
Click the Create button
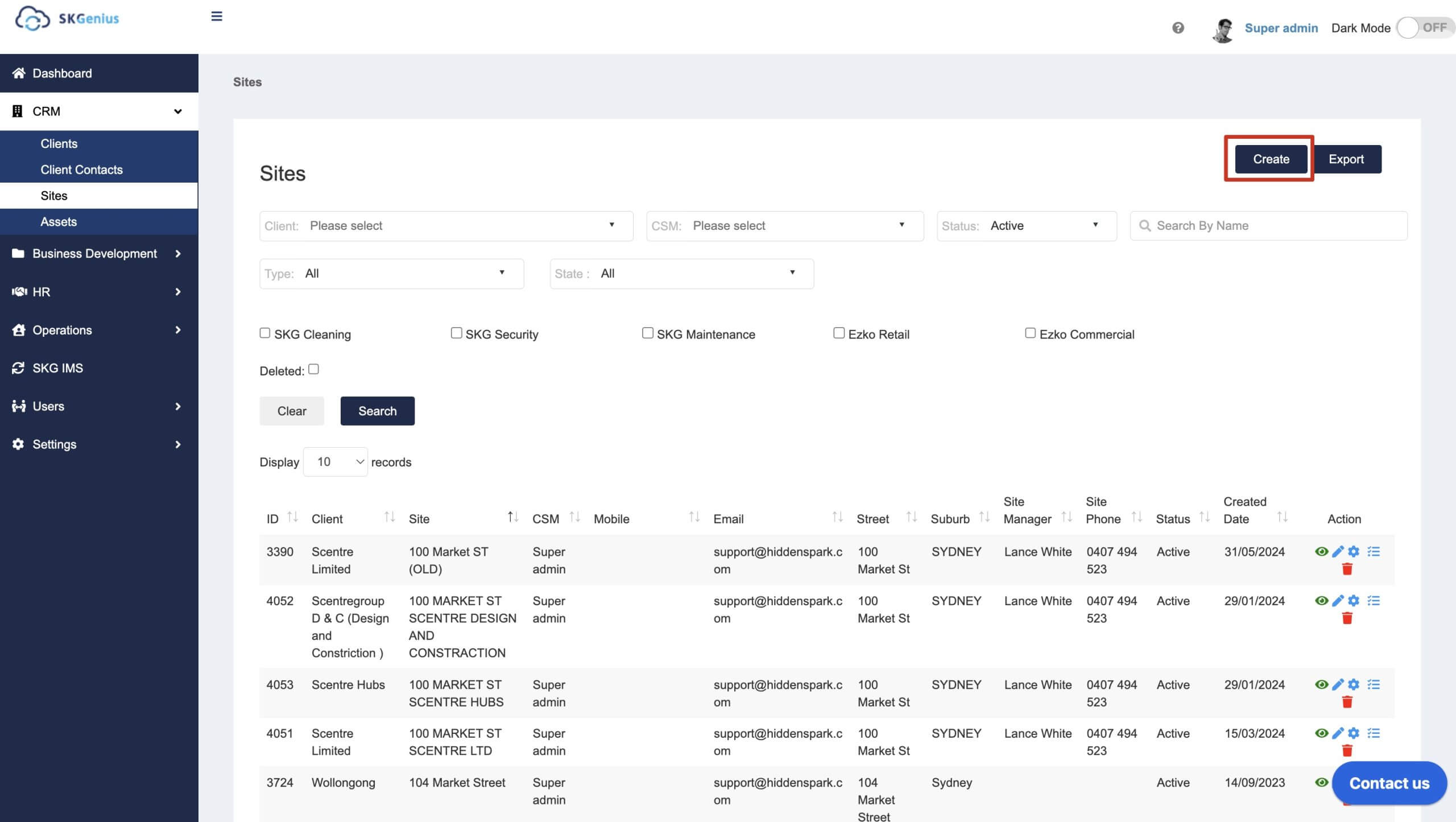[1271, 159]
